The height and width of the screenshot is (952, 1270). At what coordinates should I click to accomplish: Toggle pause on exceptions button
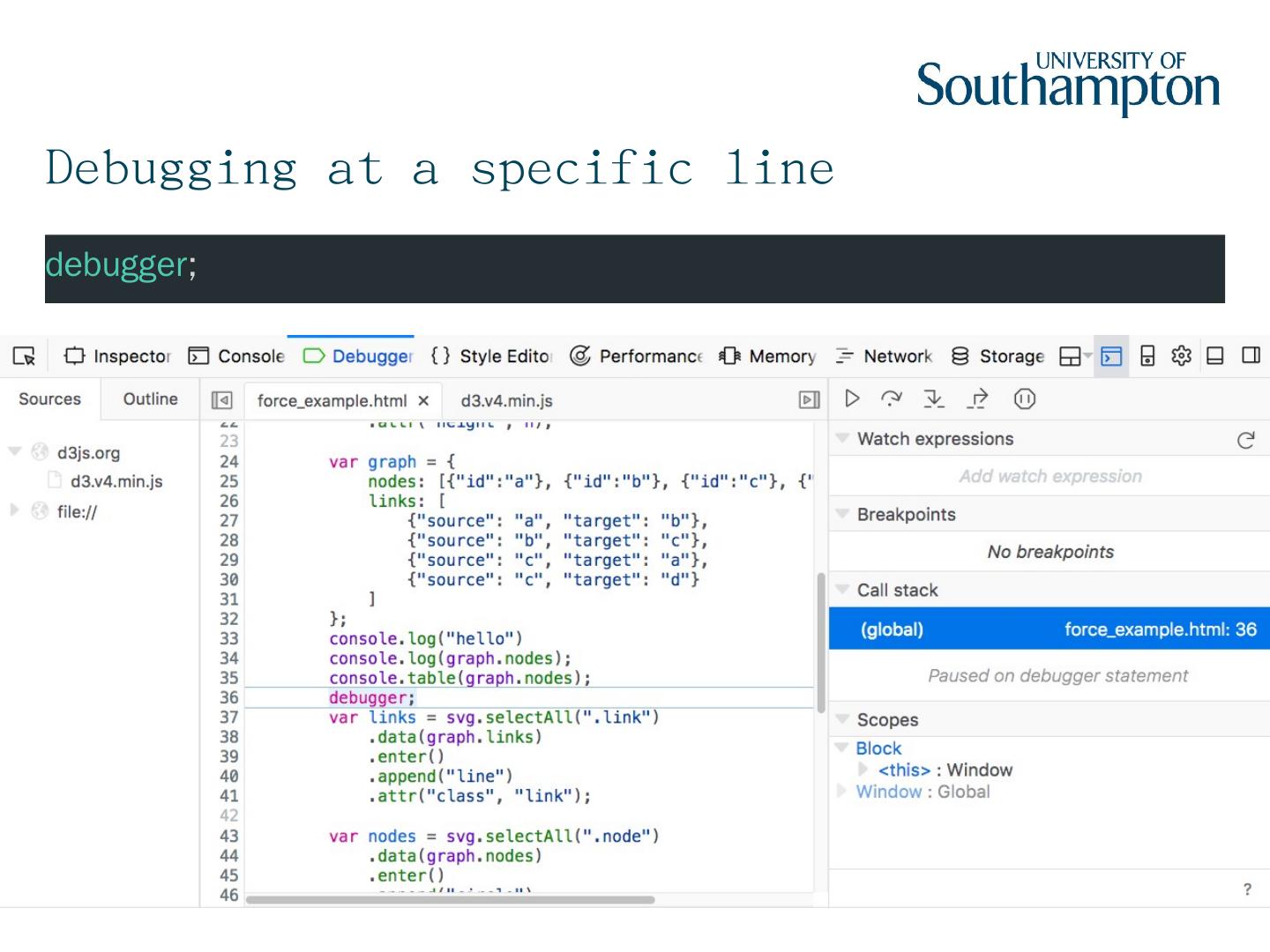[1024, 399]
